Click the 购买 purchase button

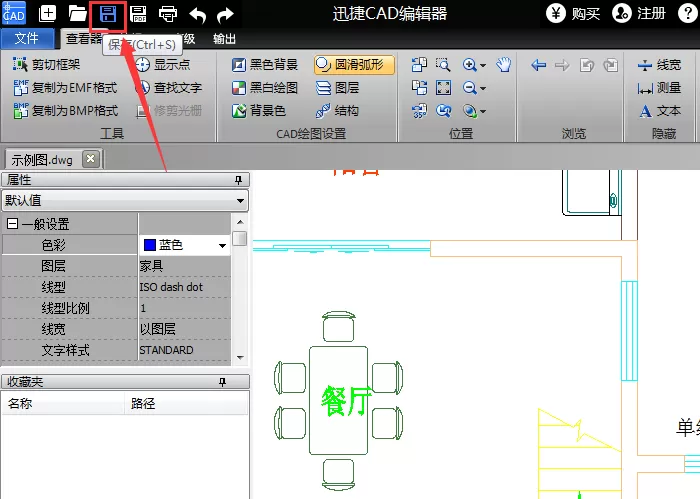pos(573,13)
